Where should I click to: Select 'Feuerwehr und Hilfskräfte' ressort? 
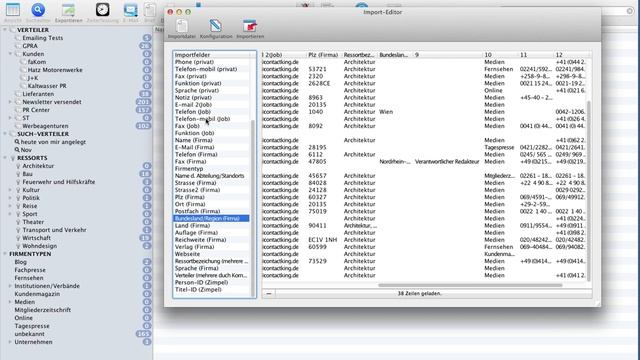59,182
